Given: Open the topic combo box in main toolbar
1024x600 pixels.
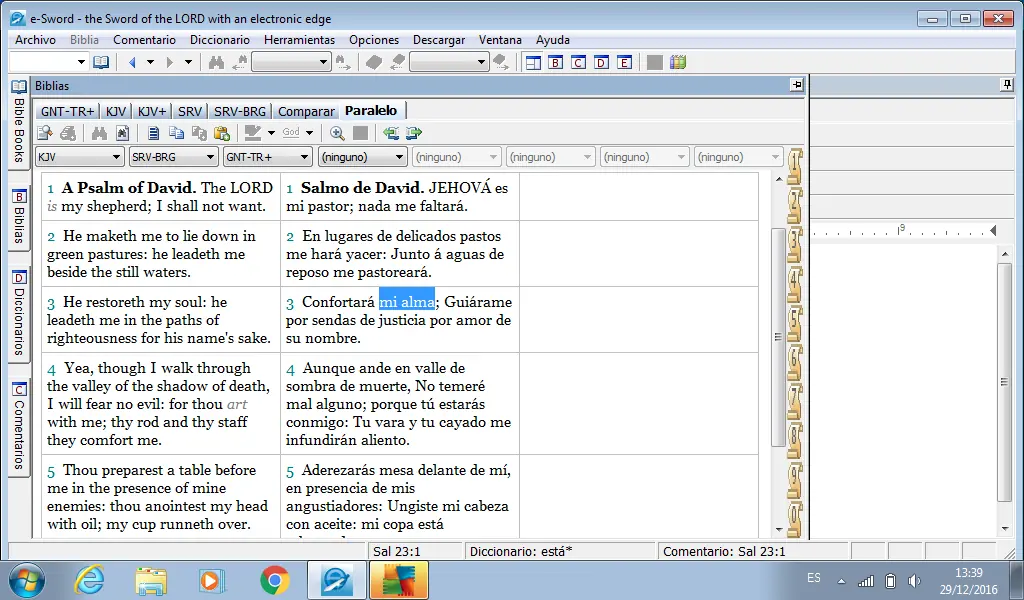Looking at the screenshot, I should (449, 63).
